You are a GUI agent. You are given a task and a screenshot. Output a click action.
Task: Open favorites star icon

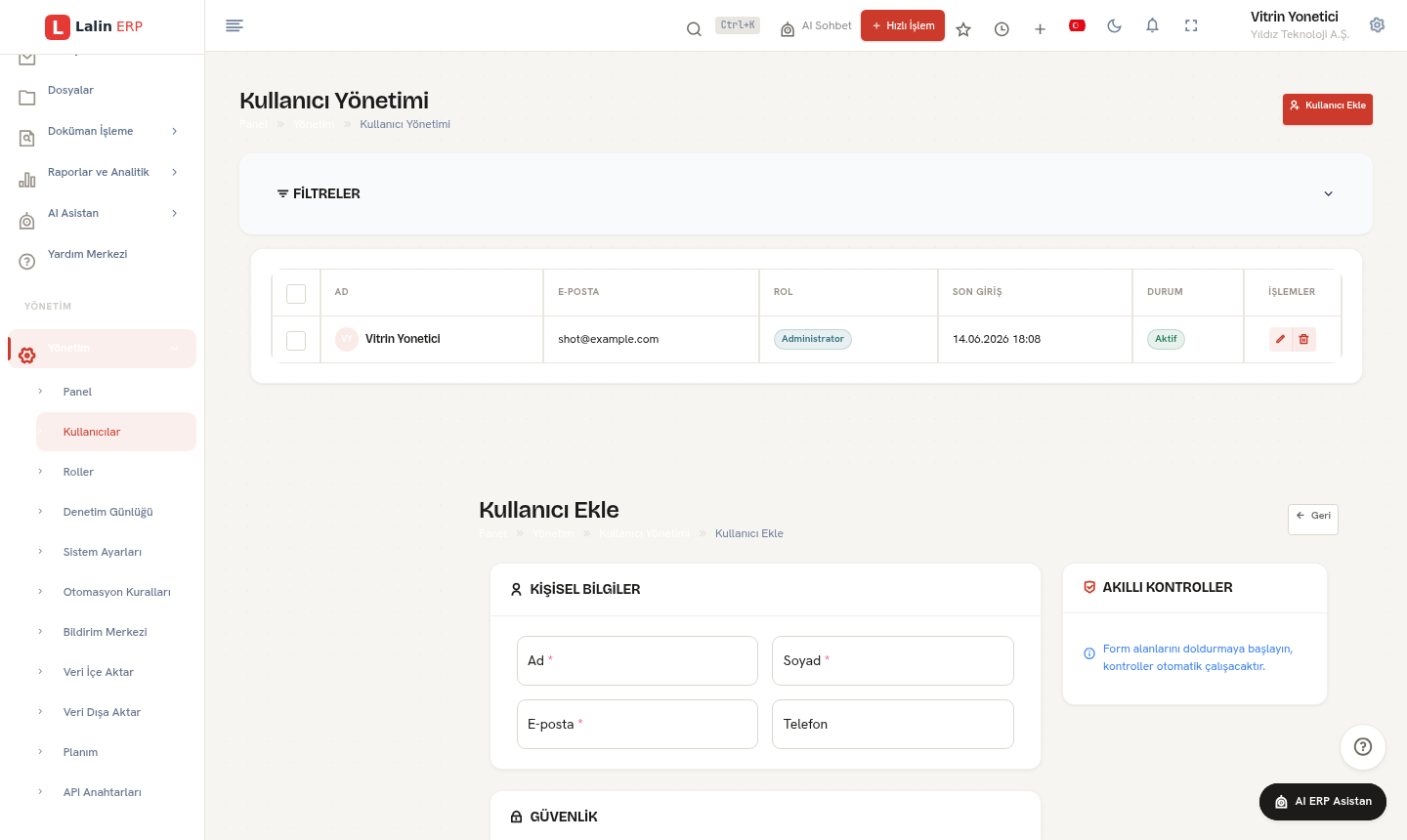point(963,29)
